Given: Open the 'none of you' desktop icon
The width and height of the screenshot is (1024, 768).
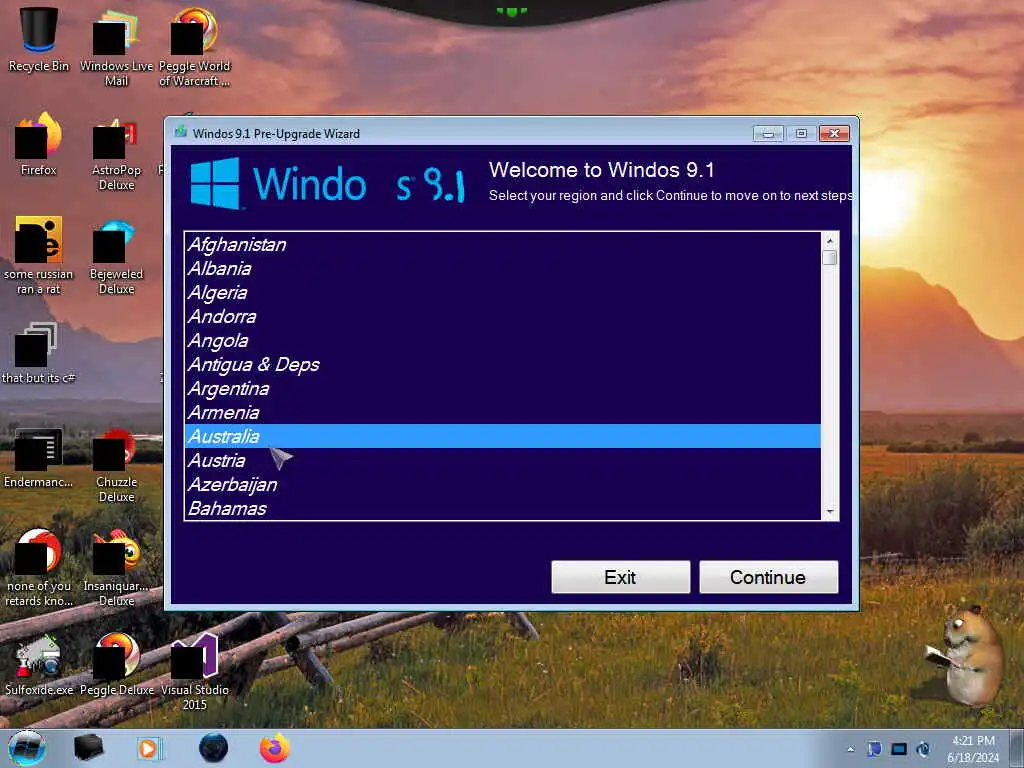Looking at the screenshot, I should [x=39, y=567].
